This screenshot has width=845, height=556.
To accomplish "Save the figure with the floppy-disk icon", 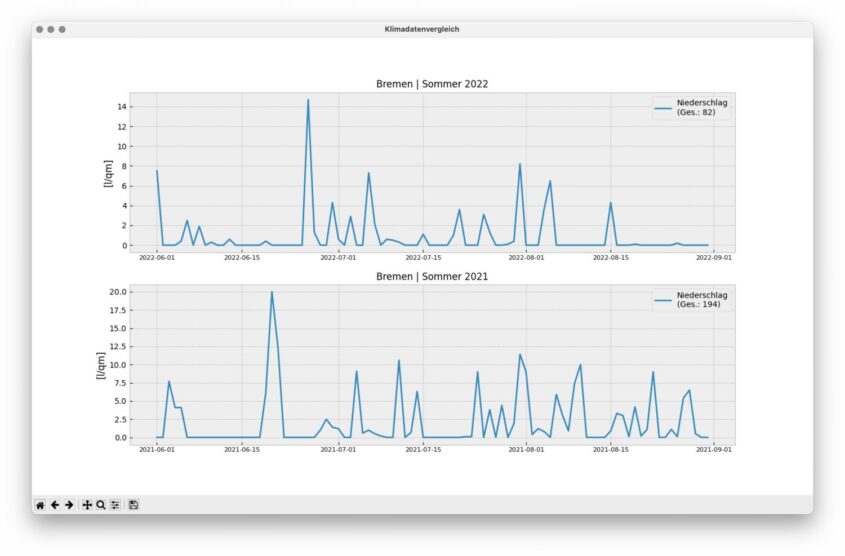I will [x=134, y=505].
